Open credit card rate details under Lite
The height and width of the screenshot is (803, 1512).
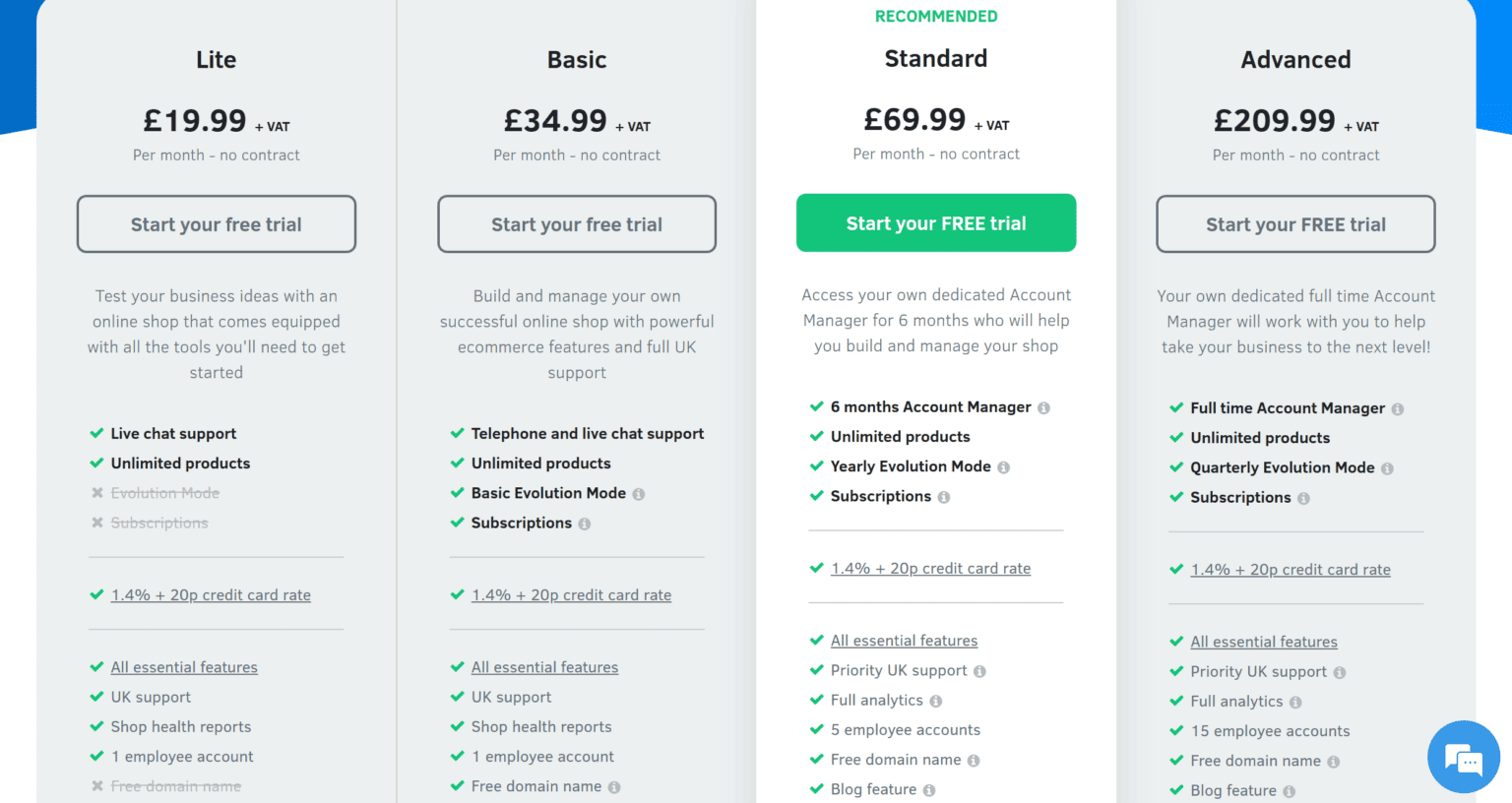(210, 594)
